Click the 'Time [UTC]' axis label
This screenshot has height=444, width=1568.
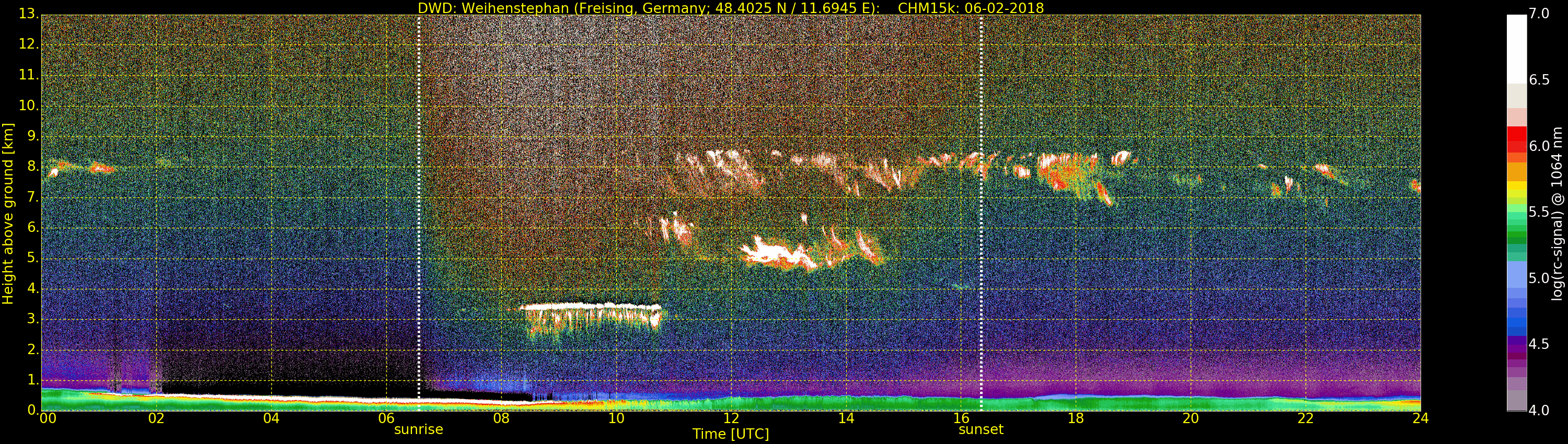(x=731, y=434)
